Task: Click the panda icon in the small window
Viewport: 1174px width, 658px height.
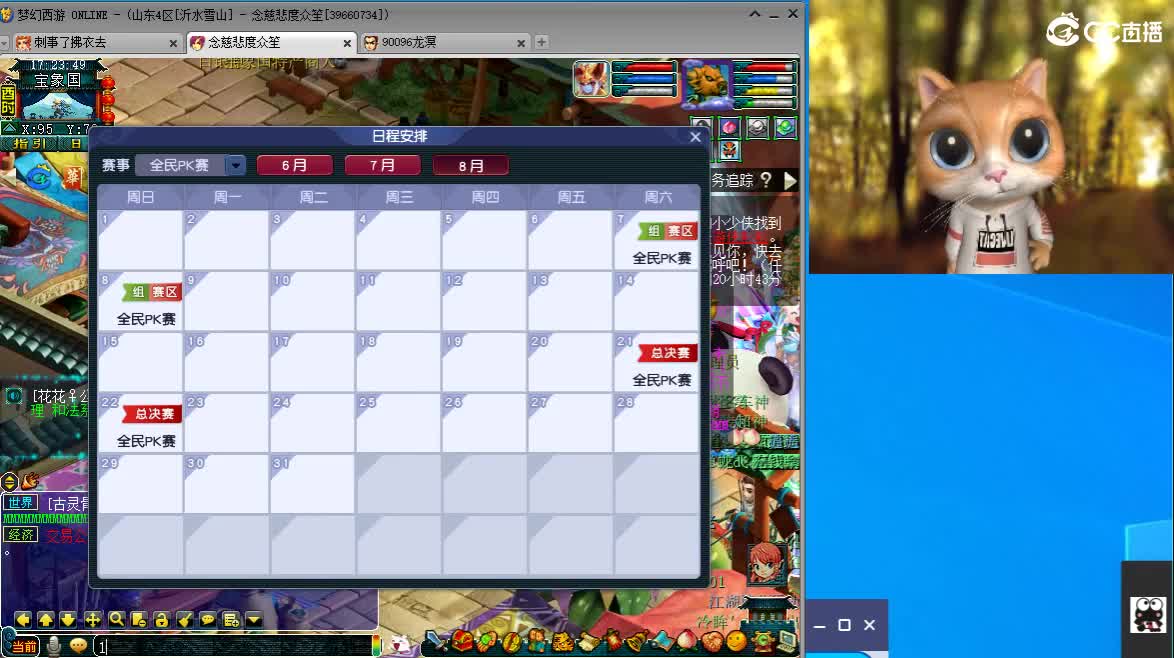Action: pos(1148,615)
